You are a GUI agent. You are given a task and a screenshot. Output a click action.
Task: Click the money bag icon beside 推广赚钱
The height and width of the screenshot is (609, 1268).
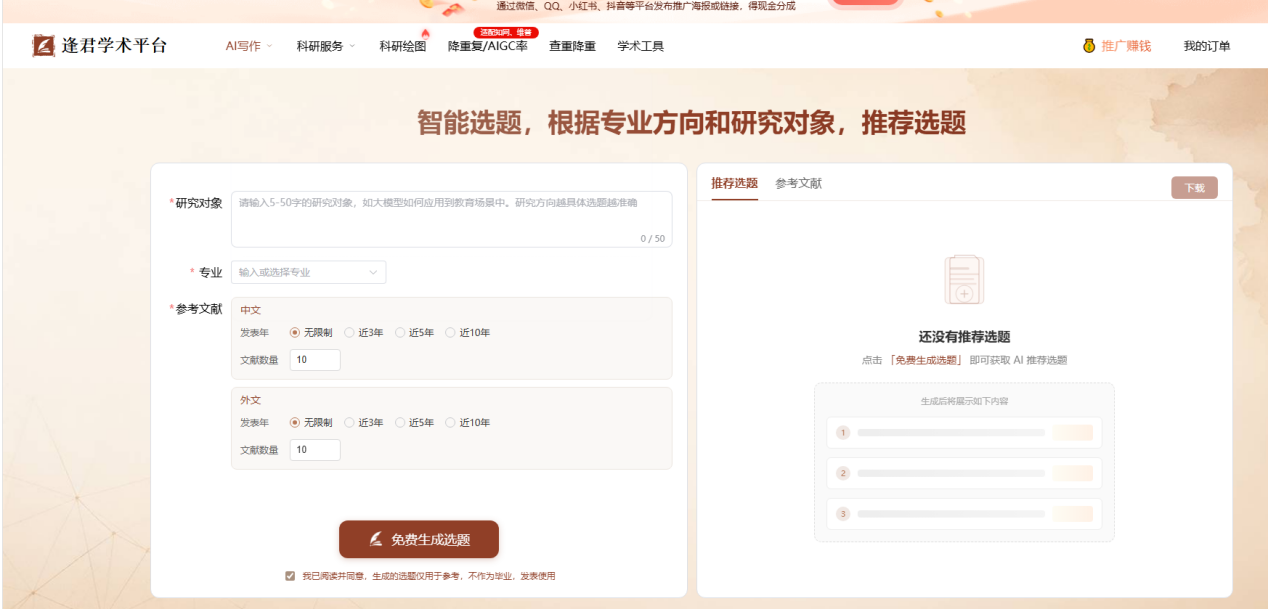[1089, 46]
